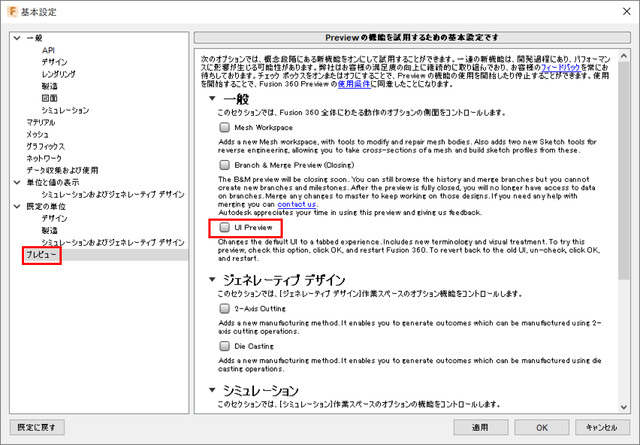Open the 使用条件 terms link

pos(354,84)
